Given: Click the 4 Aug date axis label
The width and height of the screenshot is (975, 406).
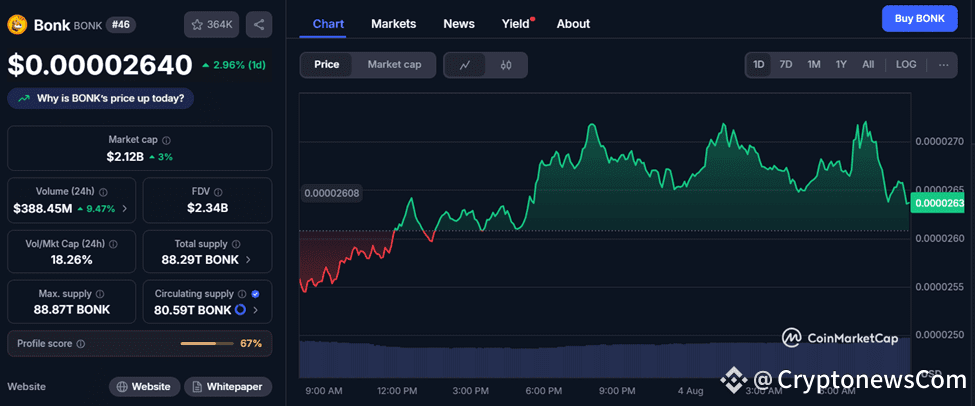Looking at the screenshot, I should [691, 391].
